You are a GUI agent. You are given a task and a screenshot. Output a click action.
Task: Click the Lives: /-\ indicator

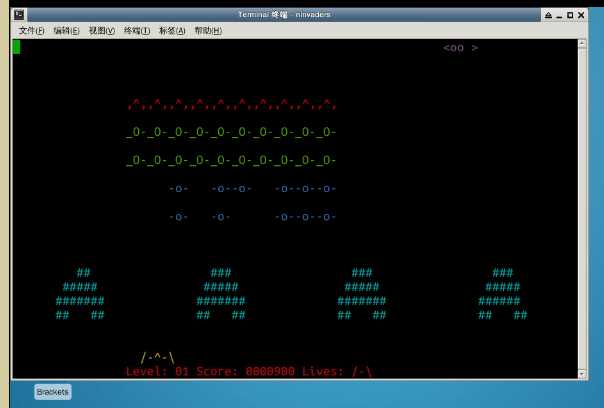point(337,372)
